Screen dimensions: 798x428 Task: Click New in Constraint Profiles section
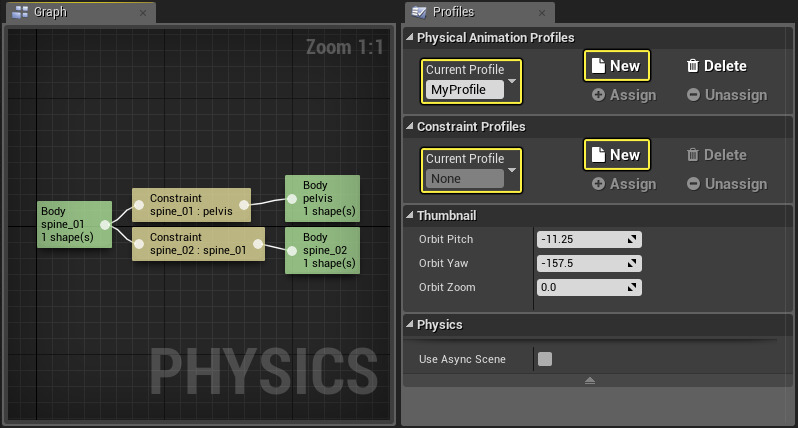616,155
